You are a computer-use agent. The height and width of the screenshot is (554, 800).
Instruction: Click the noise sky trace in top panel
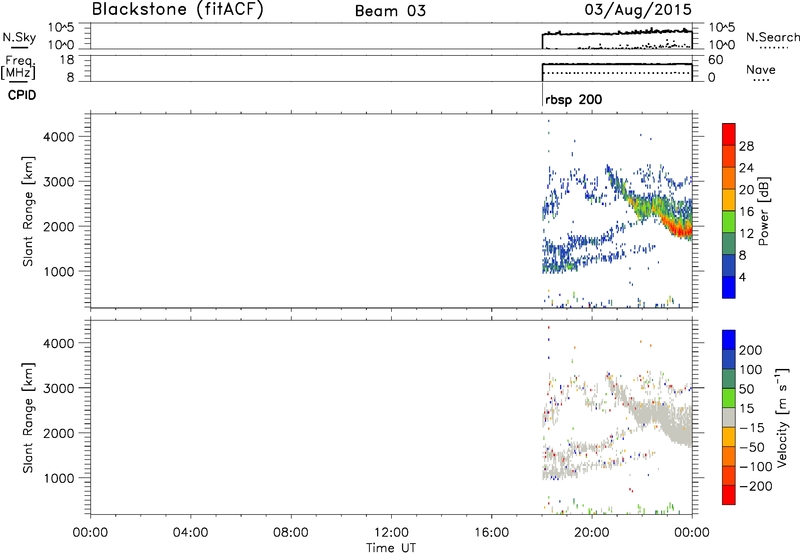click(x=616, y=33)
